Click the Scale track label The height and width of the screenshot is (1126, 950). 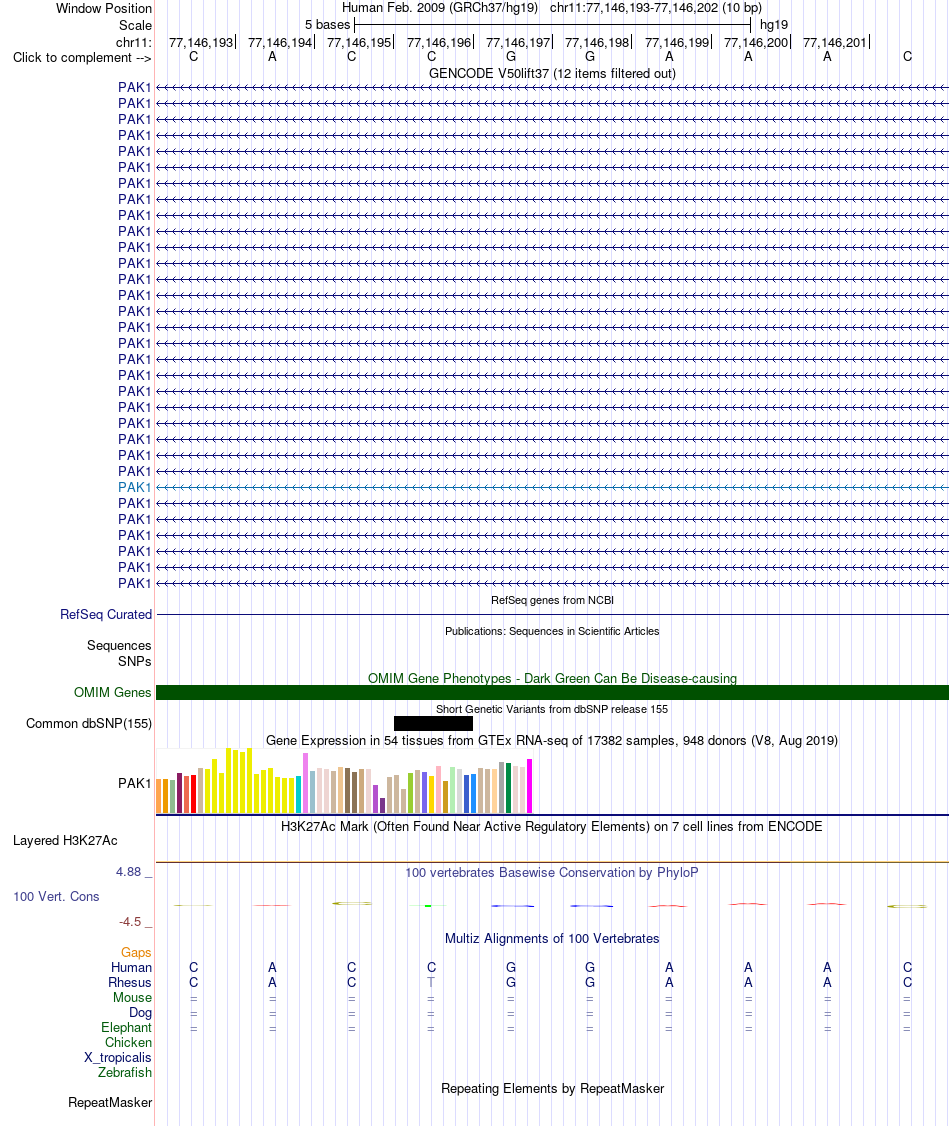coord(135,25)
